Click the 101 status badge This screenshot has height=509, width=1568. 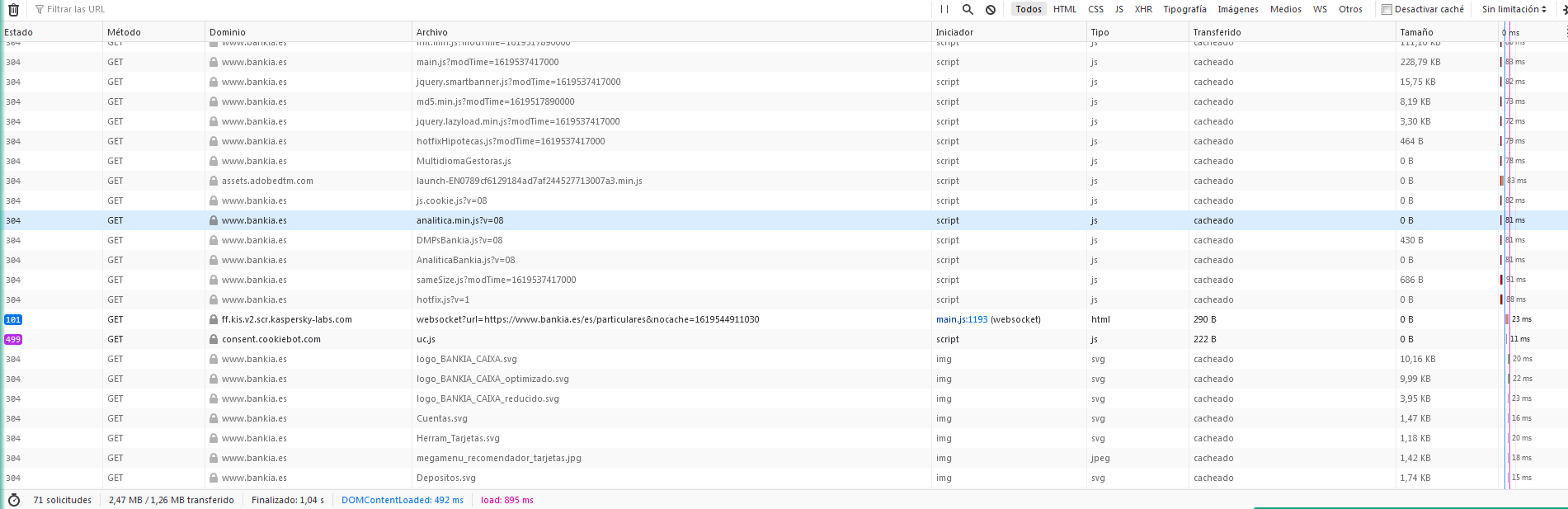[x=13, y=319]
